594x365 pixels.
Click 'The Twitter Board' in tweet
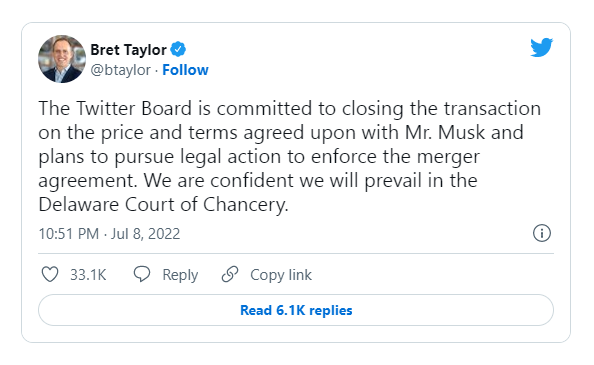(115, 109)
